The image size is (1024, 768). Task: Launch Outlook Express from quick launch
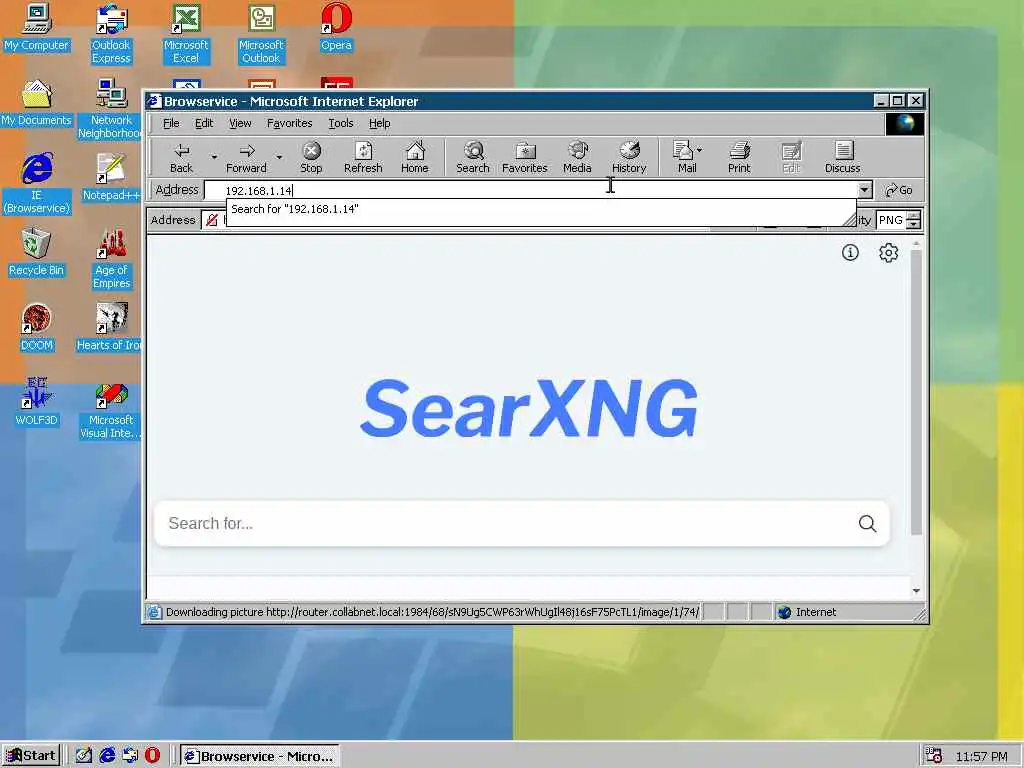click(x=129, y=756)
